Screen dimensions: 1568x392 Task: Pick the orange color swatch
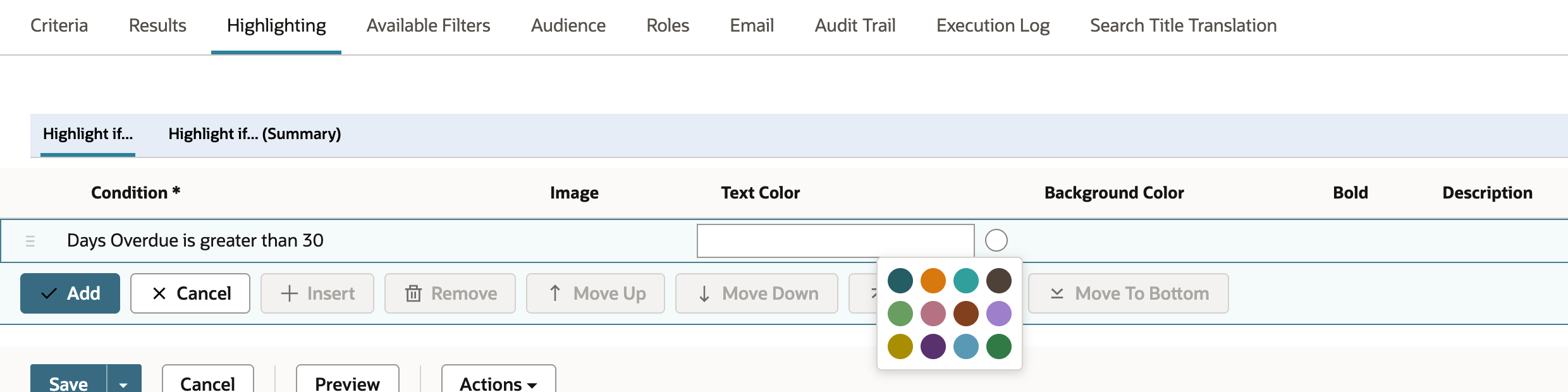(933, 281)
